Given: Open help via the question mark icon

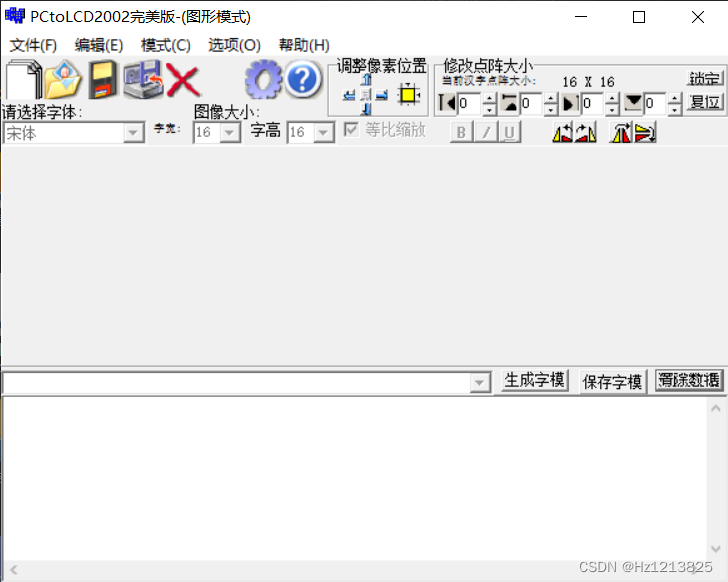Looking at the screenshot, I should pyautogui.click(x=303, y=79).
